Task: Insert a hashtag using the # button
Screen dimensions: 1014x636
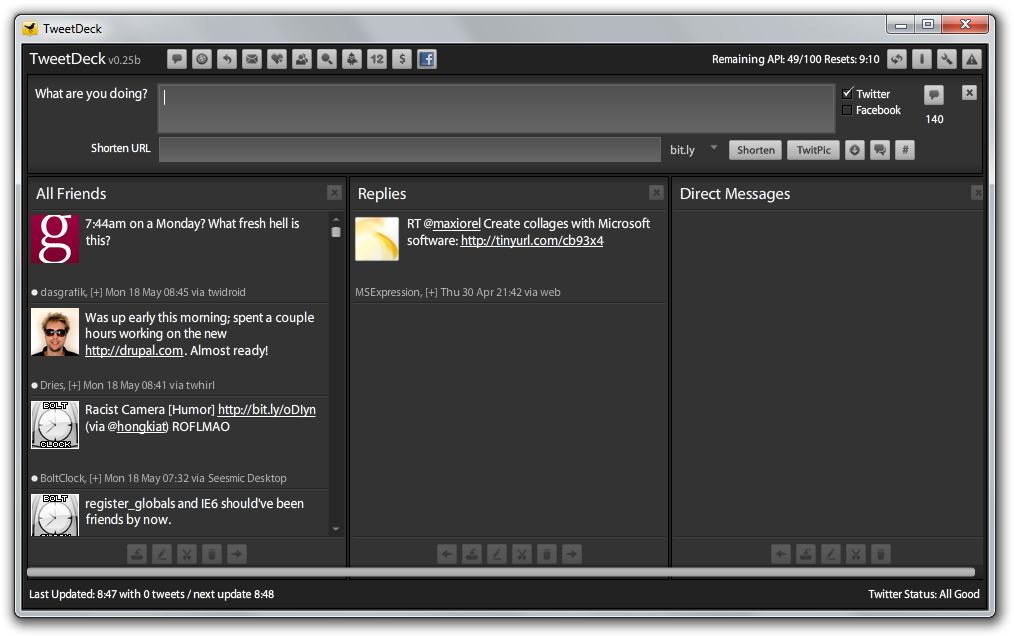Action: (904, 150)
